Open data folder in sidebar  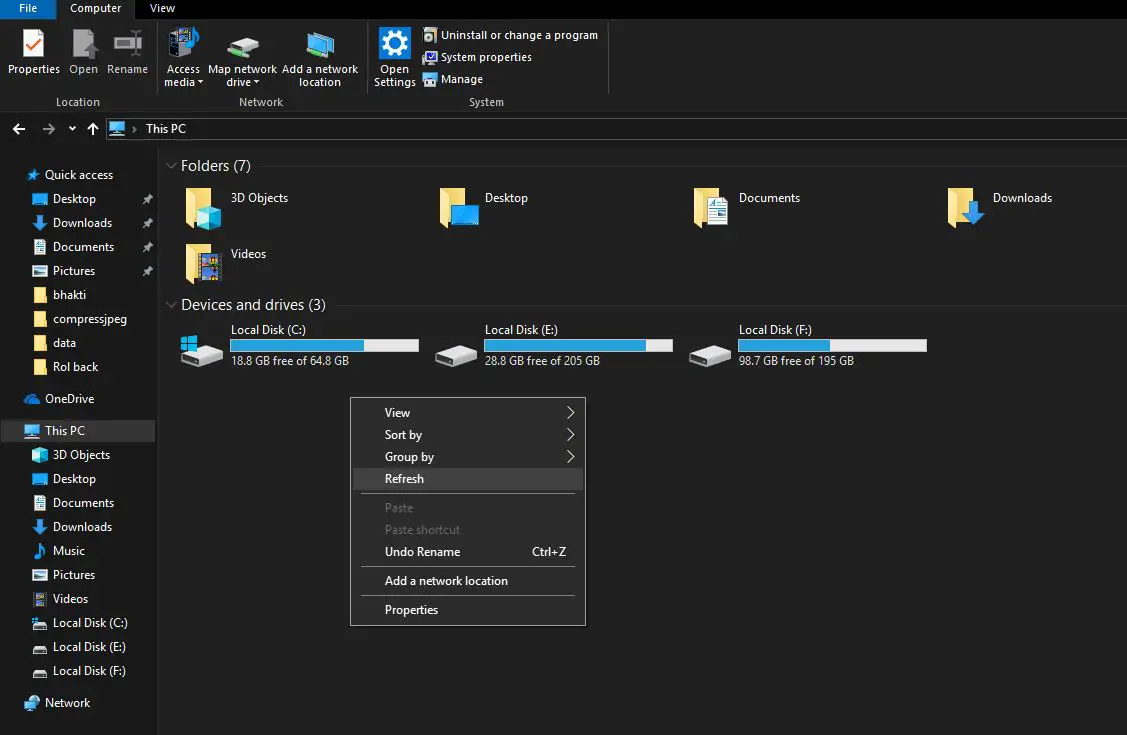click(x=64, y=343)
